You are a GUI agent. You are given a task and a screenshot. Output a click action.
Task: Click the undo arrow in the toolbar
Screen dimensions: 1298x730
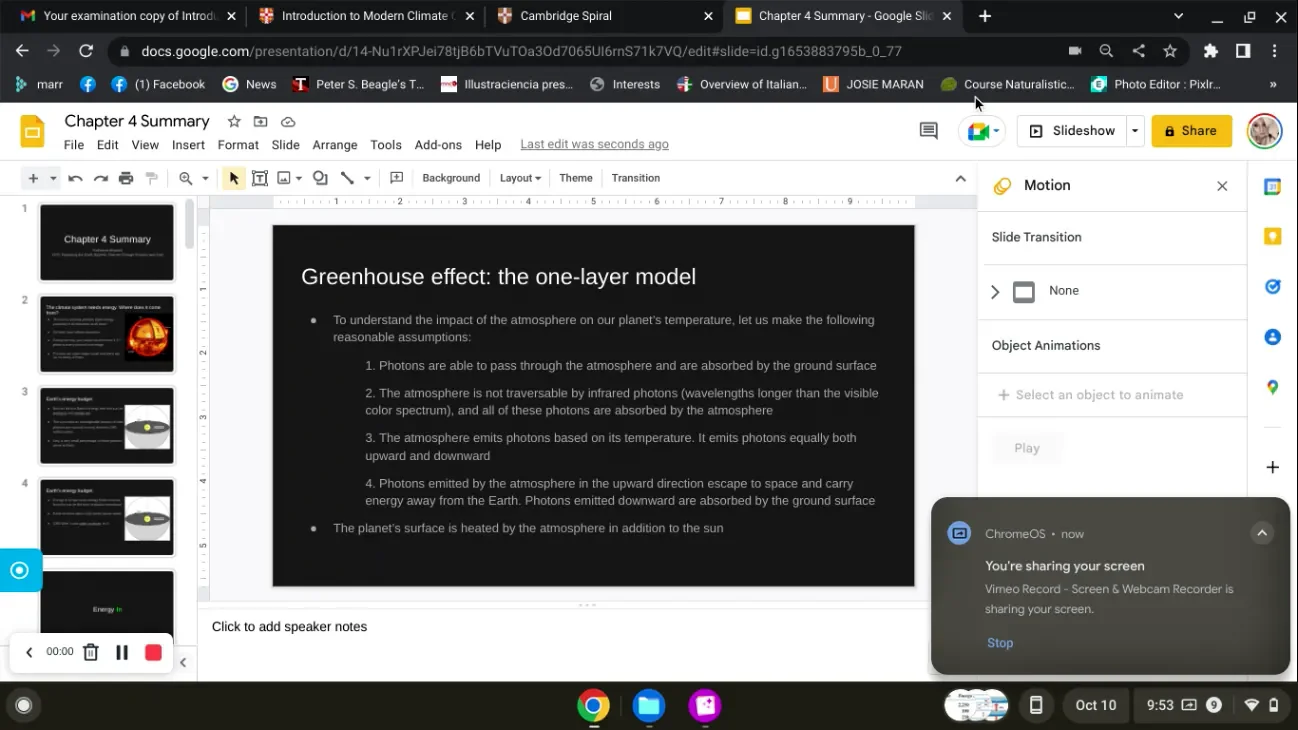point(75,178)
